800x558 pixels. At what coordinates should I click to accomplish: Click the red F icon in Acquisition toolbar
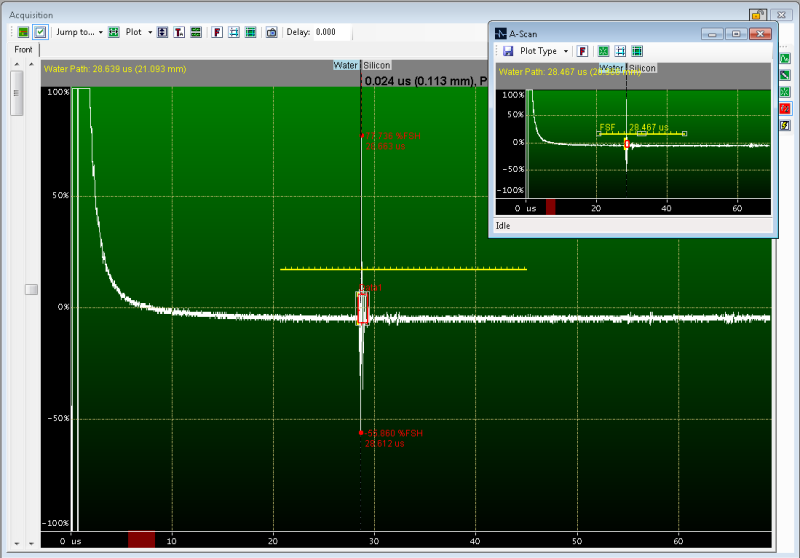[217, 32]
